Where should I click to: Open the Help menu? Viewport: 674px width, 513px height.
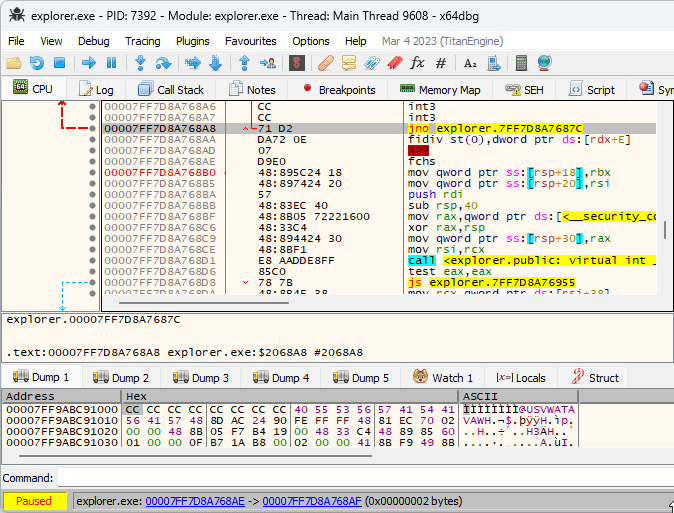point(355,41)
